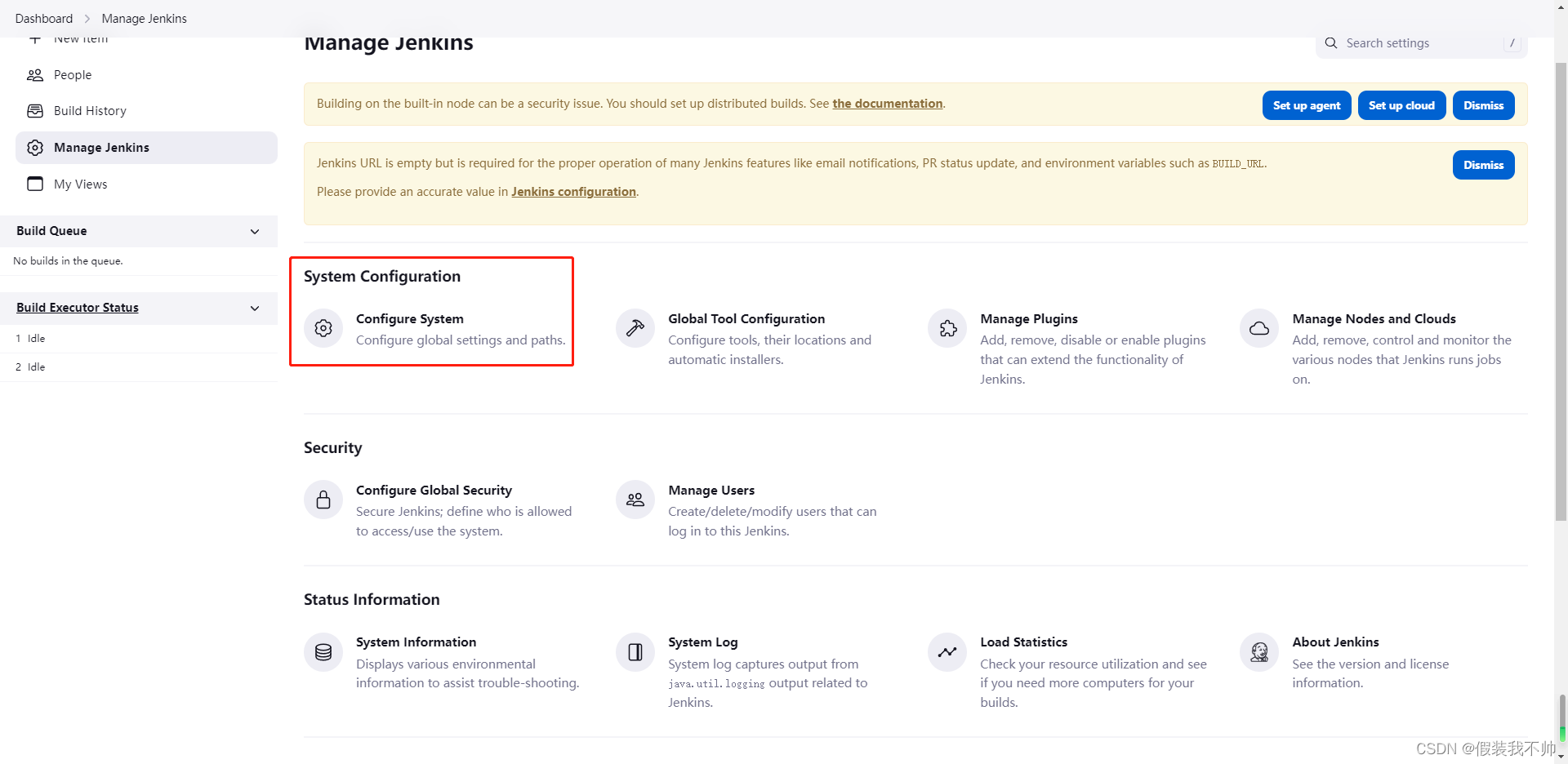Click the Global Tool Configuration hammer icon
The image size is (1568, 764).
pos(635,328)
